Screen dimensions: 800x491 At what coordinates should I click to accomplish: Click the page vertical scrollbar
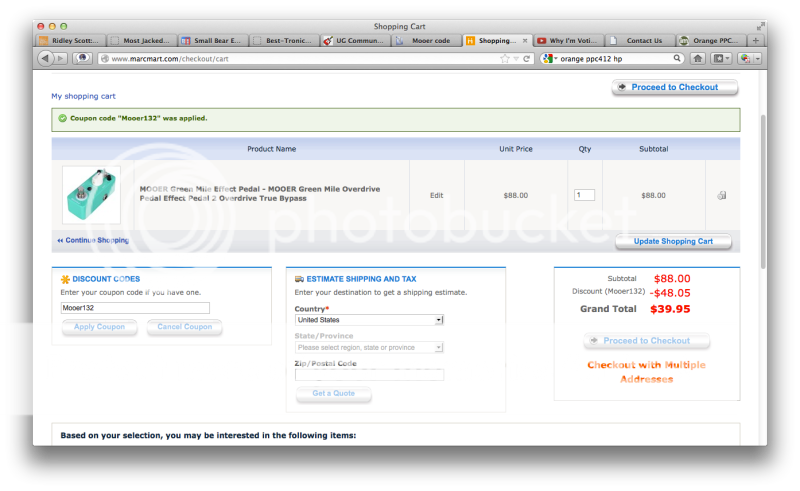763,191
